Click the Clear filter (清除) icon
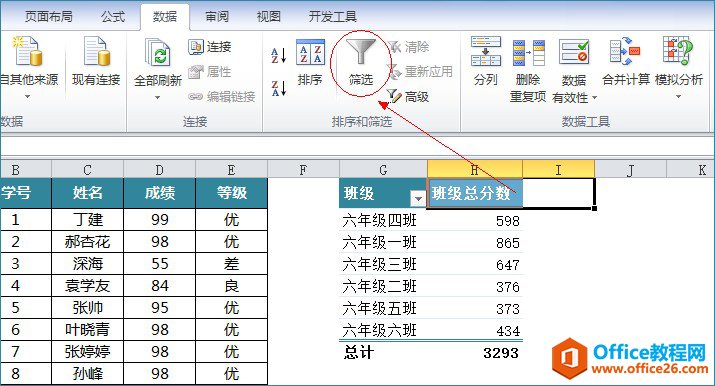 [394, 46]
